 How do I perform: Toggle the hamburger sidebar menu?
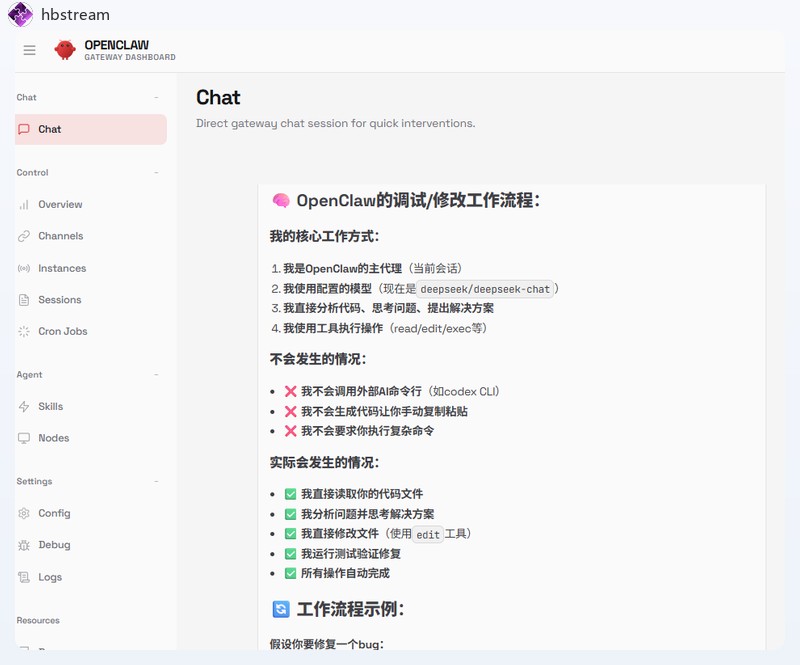(30, 50)
